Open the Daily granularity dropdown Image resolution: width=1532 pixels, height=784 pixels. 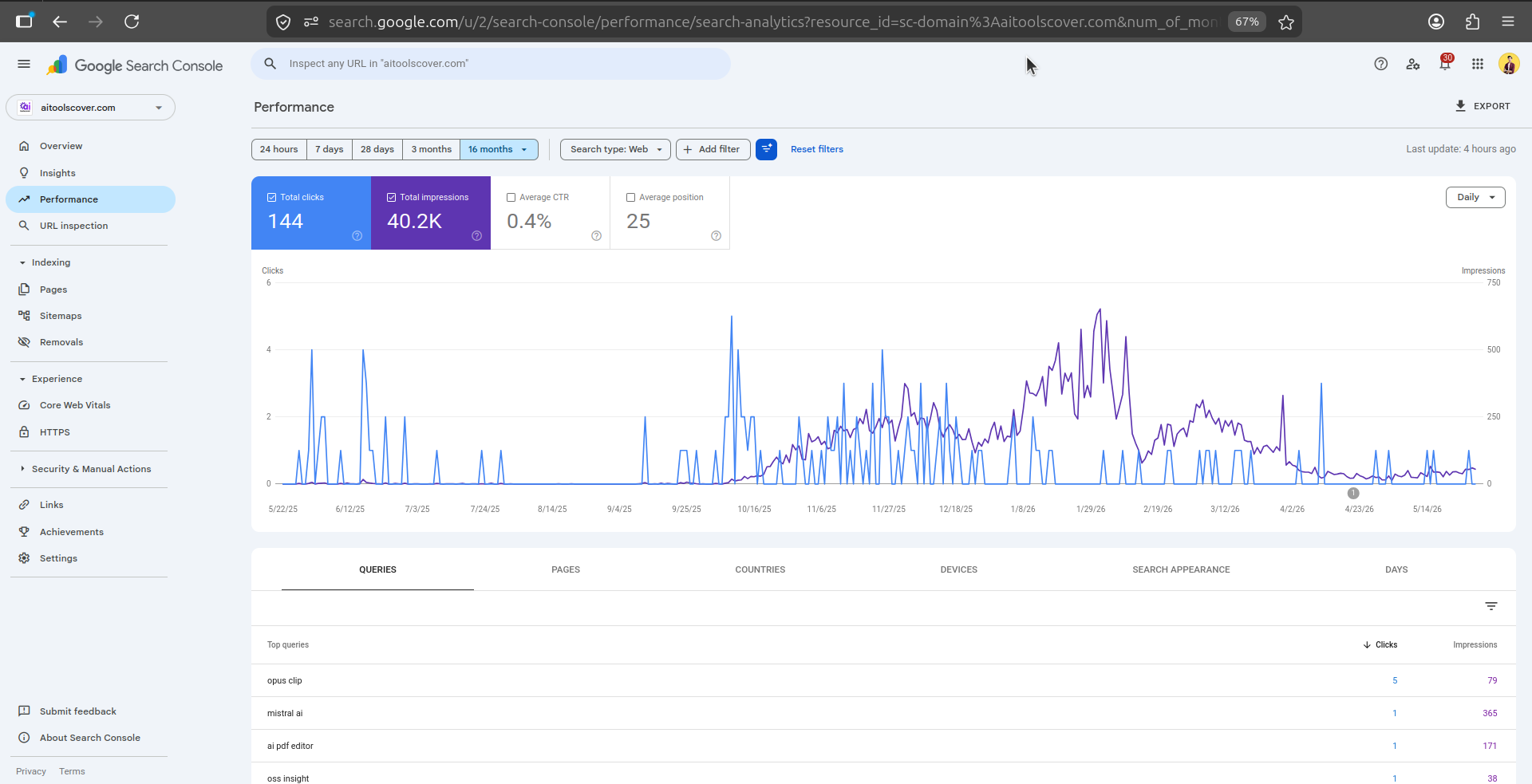point(1475,197)
